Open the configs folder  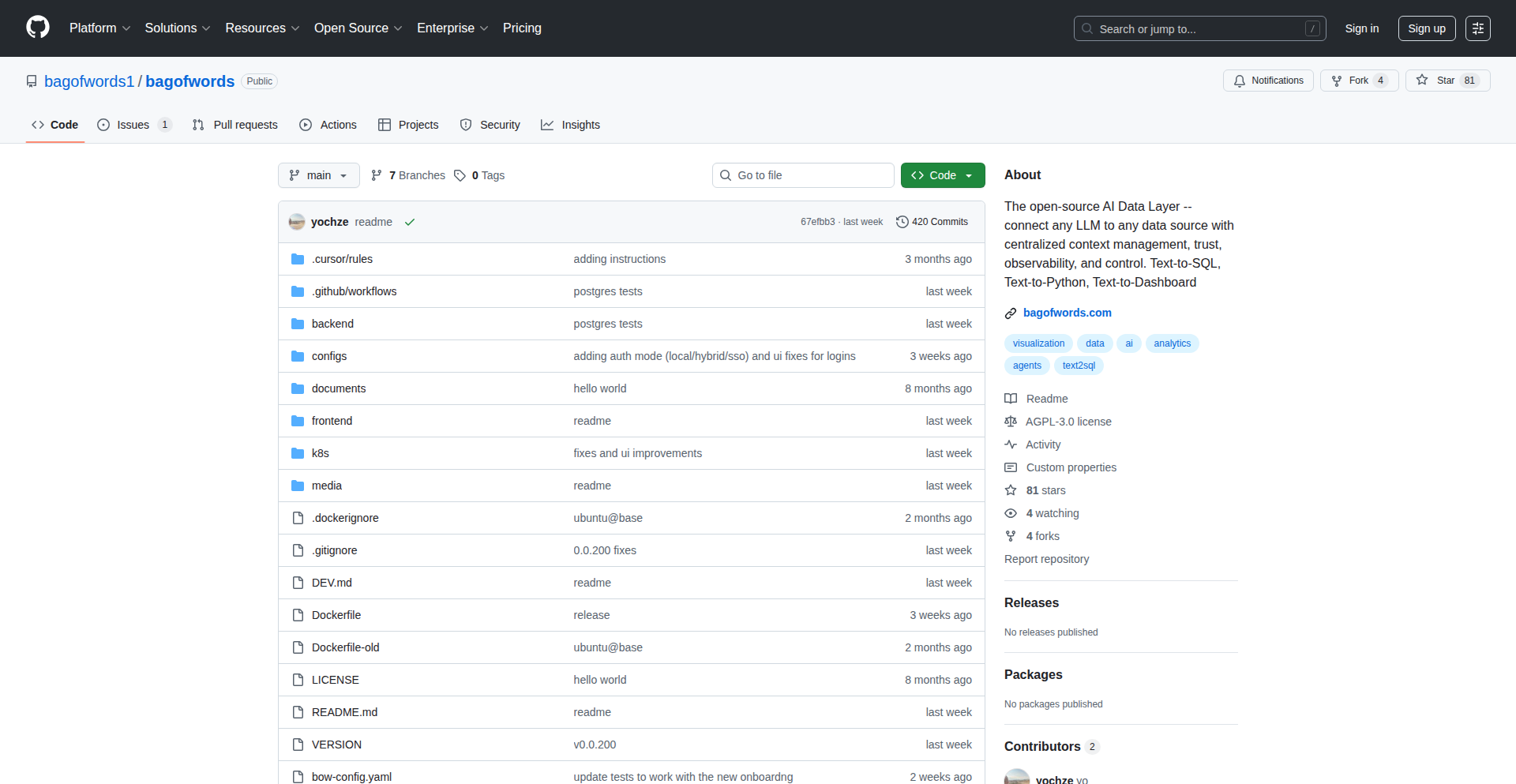pos(329,356)
